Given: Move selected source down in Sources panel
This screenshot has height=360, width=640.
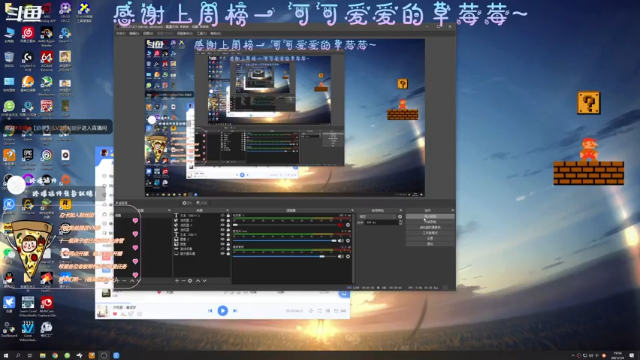Looking at the screenshot, I should click(x=204, y=280).
